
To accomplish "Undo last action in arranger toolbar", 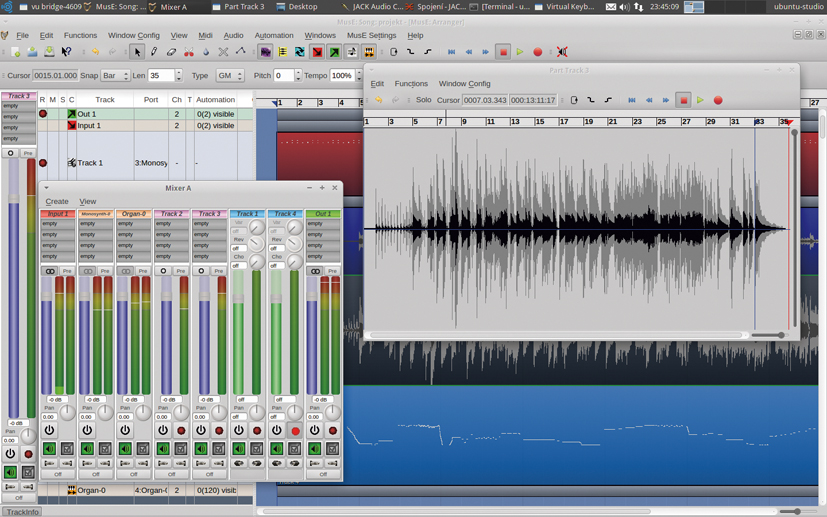I will tap(95, 52).
